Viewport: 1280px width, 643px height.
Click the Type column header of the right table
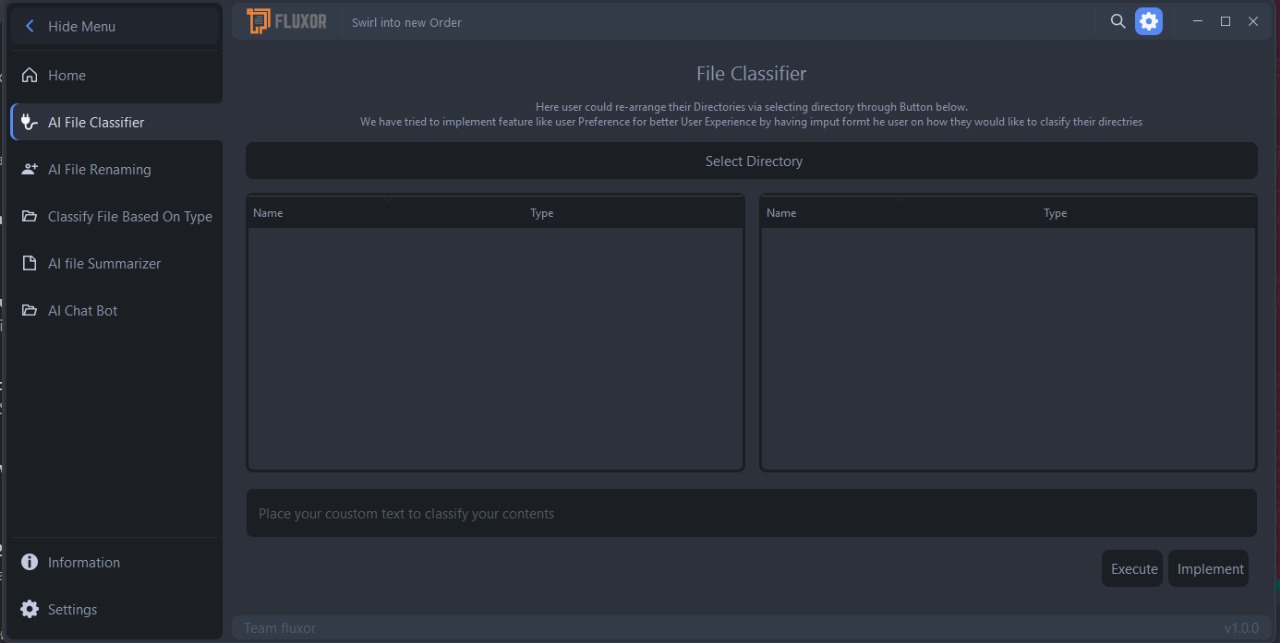point(1055,212)
